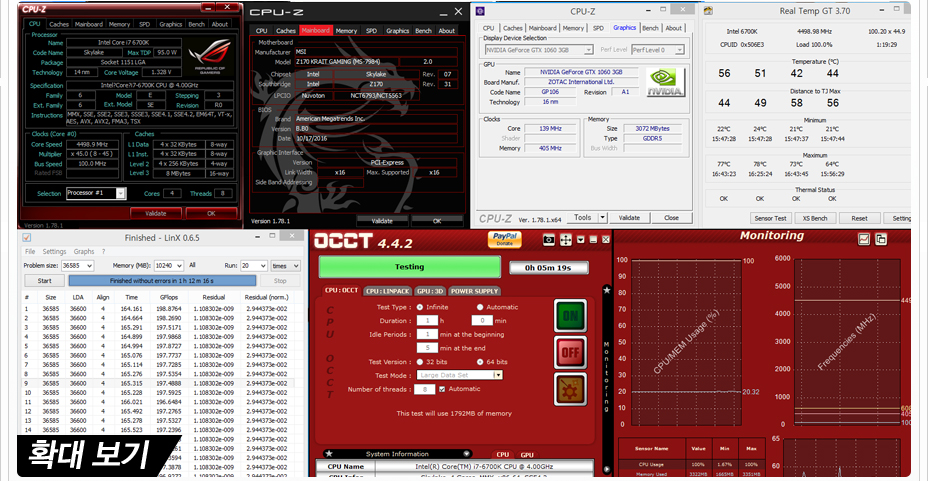Viewport: 928px width, 481px height.
Task: Select the Infinite test type radio button
Action: 420,307
